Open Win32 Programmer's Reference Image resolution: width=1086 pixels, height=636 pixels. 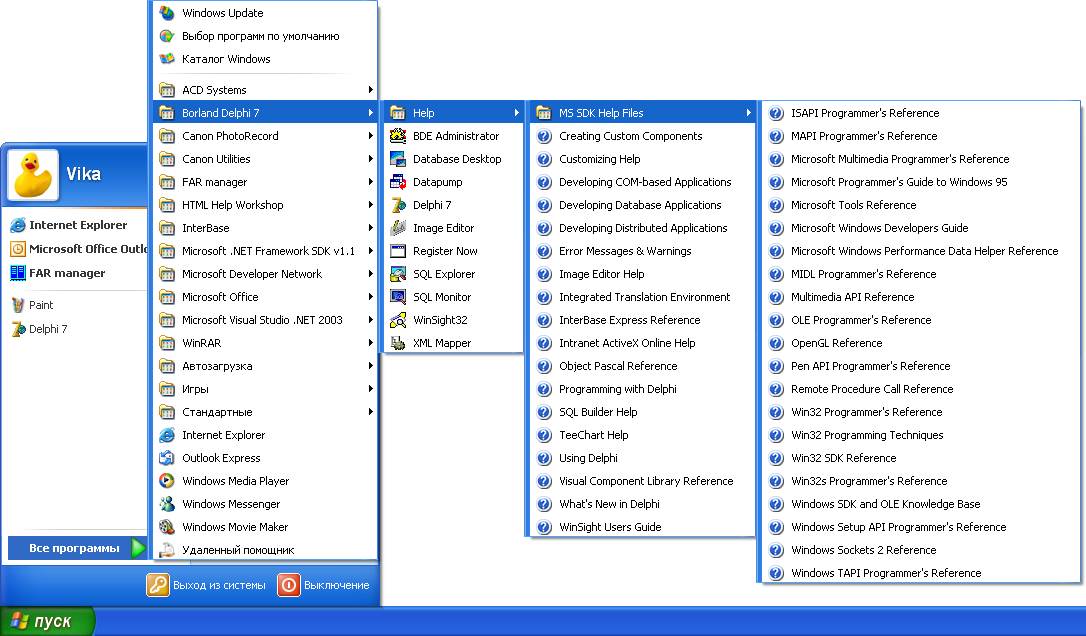(x=921, y=412)
